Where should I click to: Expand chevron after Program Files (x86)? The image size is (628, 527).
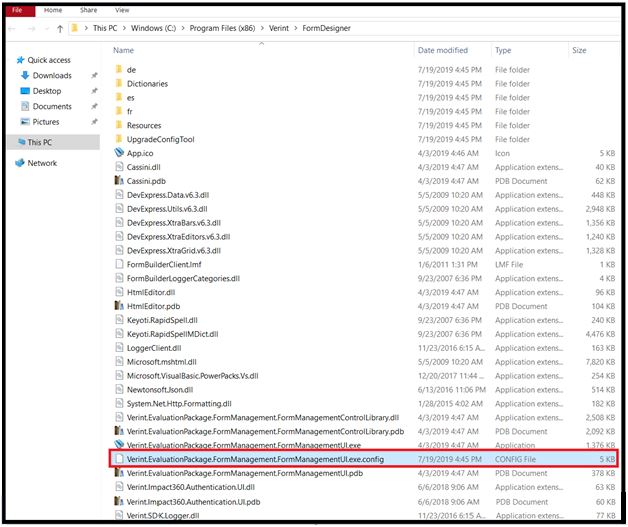tap(262, 28)
